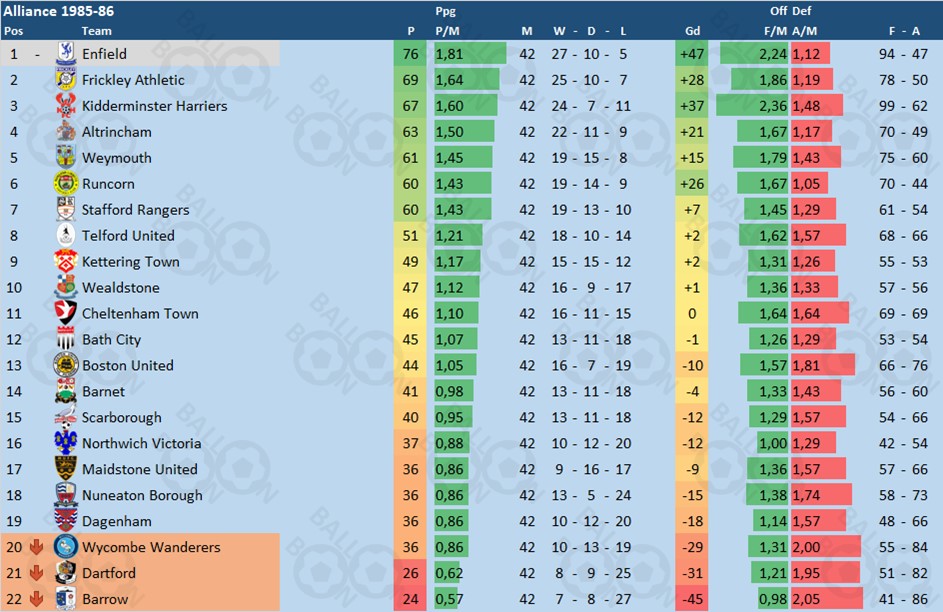Viewport: 943px width, 612px height.
Task: Click Enfield's green 76 points cell
Action: click(410, 54)
